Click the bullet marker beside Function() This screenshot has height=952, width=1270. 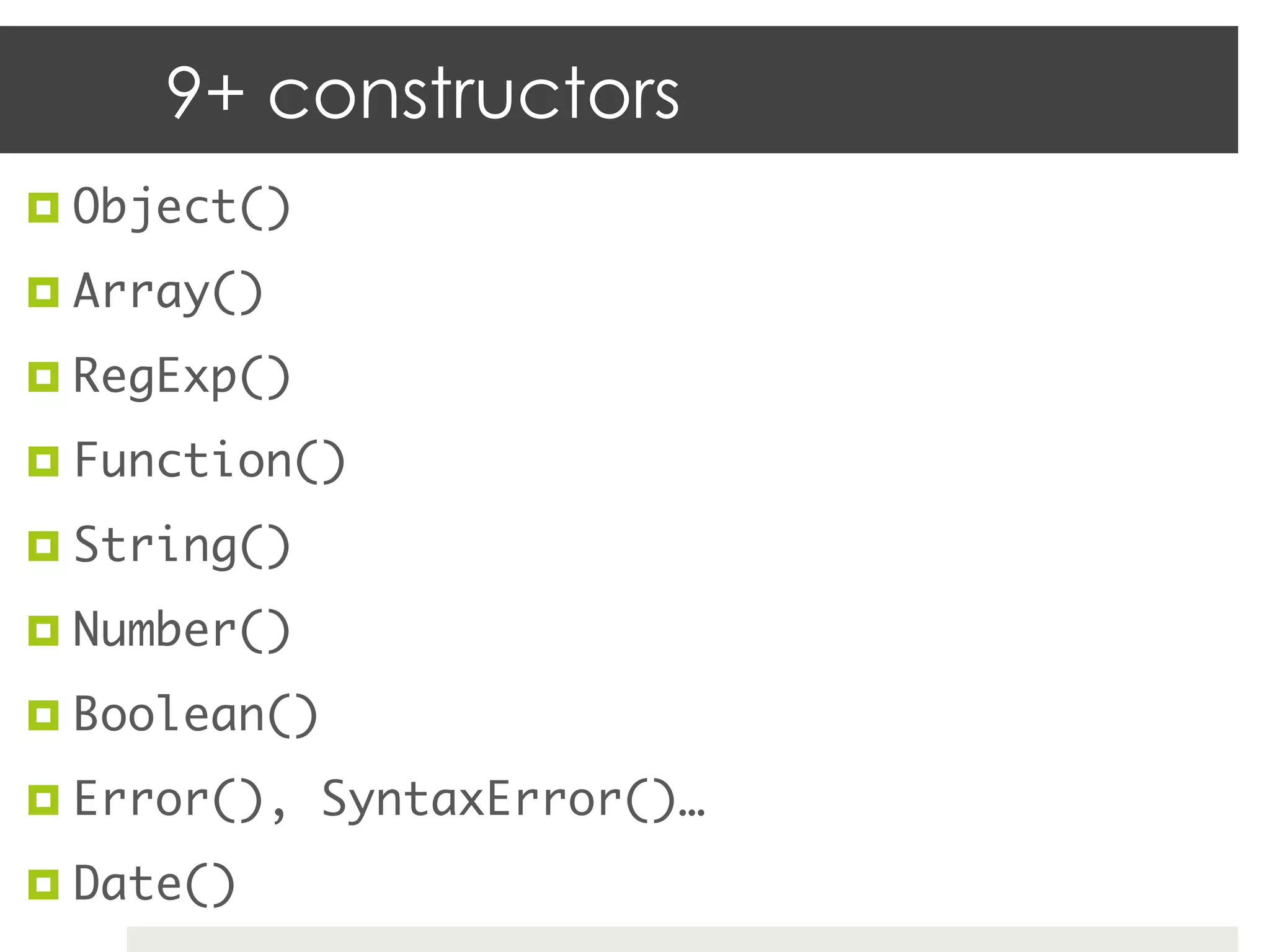(43, 461)
